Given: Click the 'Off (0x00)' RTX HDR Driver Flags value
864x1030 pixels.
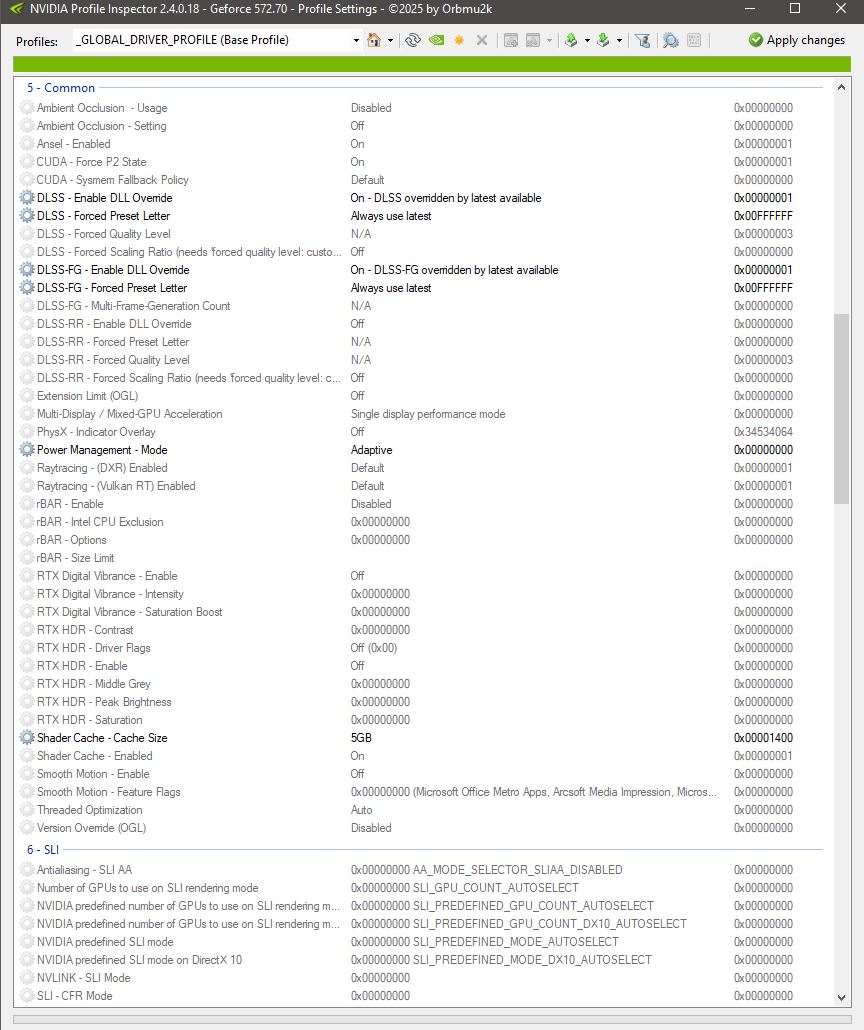Looking at the screenshot, I should [x=373, y=648].
